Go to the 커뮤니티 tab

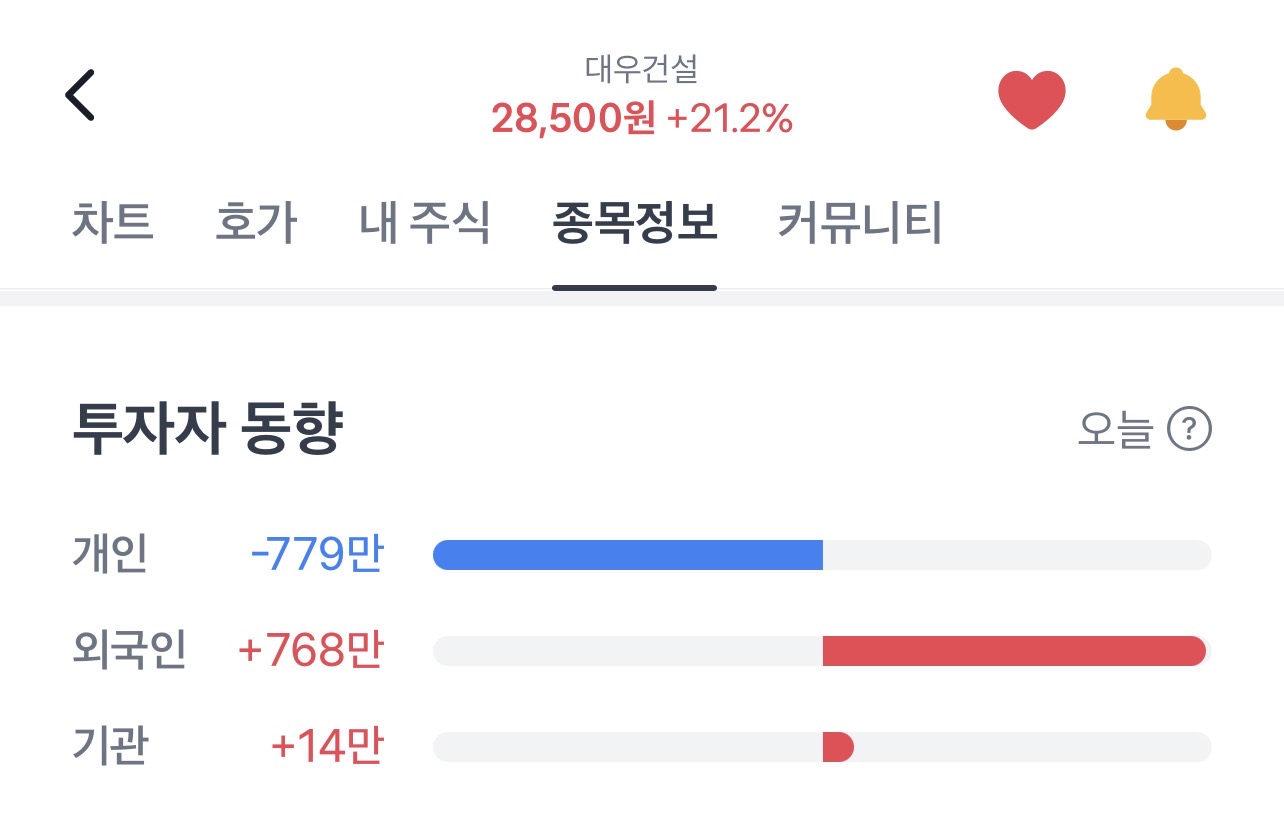(860, 223)
